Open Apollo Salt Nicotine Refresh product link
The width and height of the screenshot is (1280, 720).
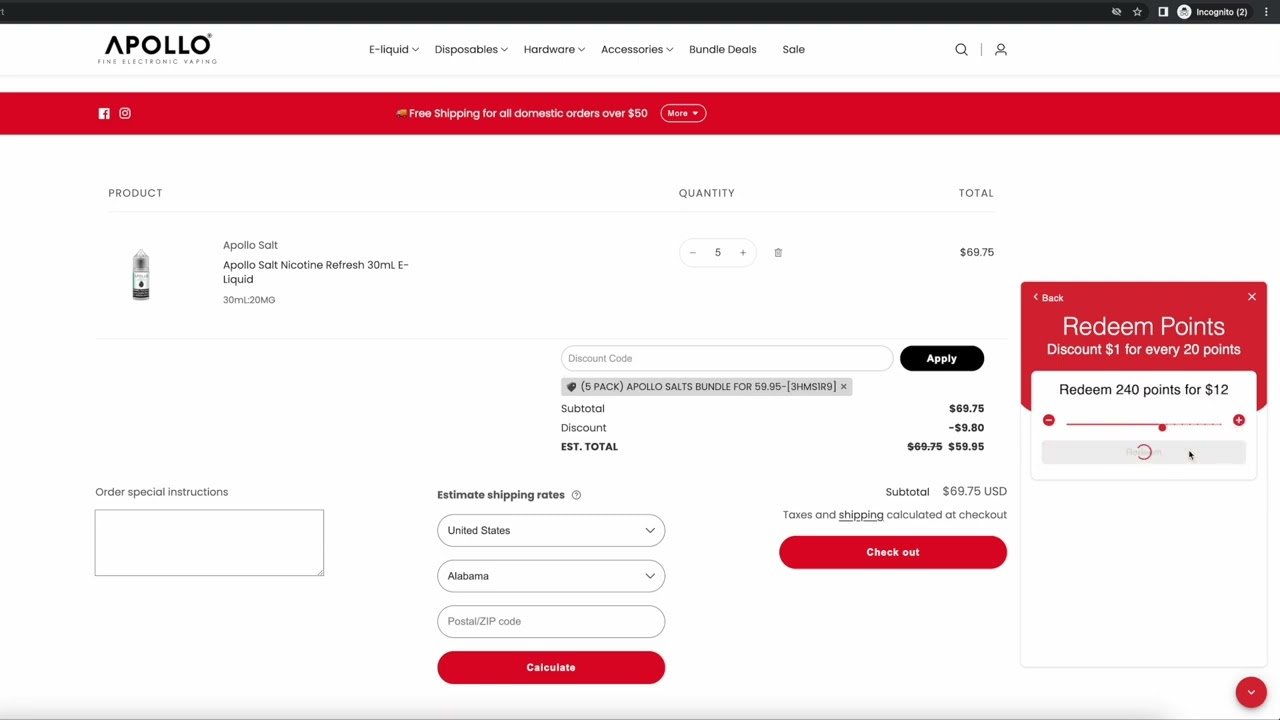coord(316,272)
